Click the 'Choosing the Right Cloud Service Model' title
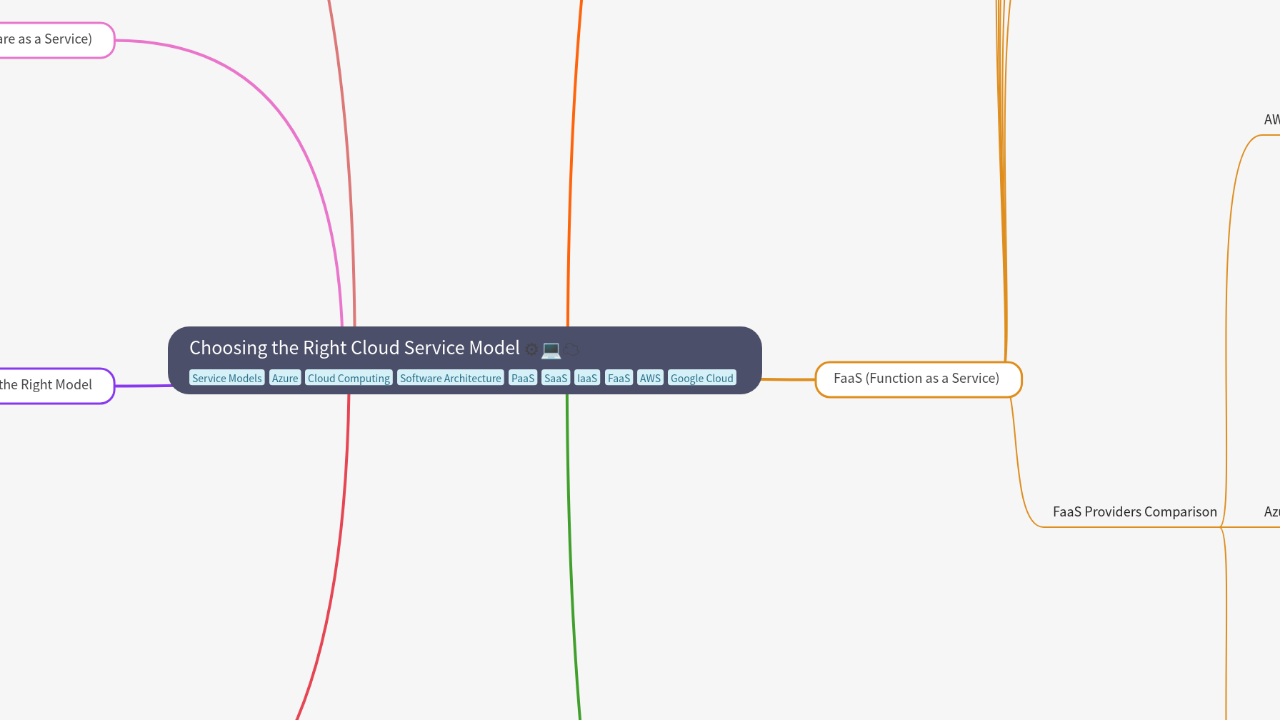Screen dimensions: 1280x720 354,348
